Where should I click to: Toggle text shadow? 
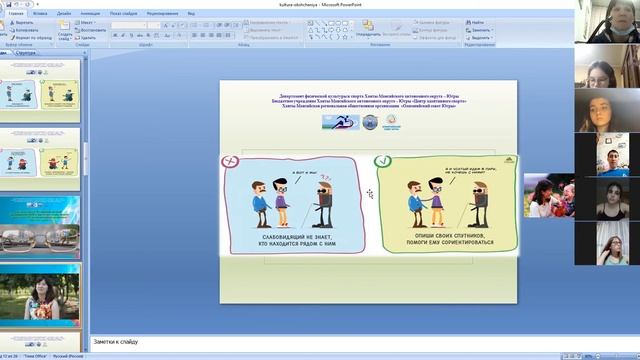tap(148, 36)
